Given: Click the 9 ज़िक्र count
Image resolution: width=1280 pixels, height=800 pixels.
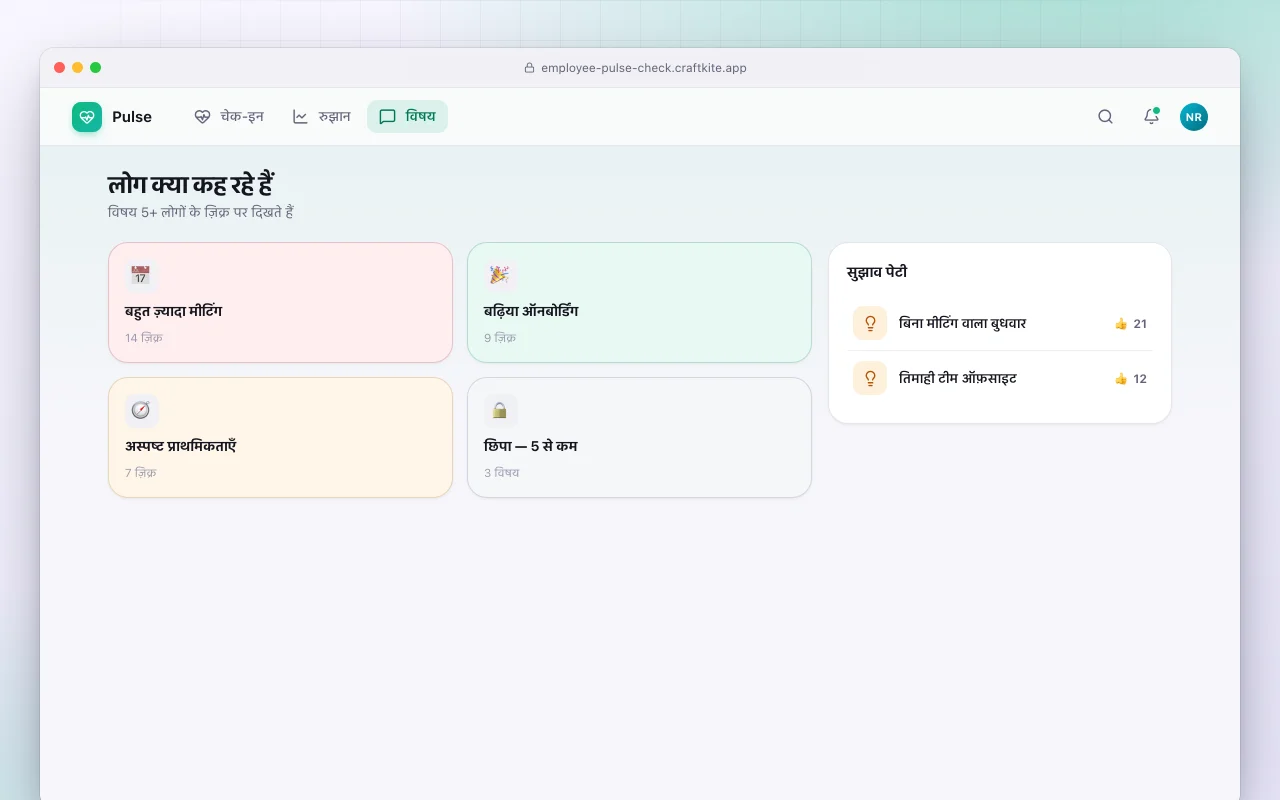Looking at the screenshot, I should (x=500, y=338).
